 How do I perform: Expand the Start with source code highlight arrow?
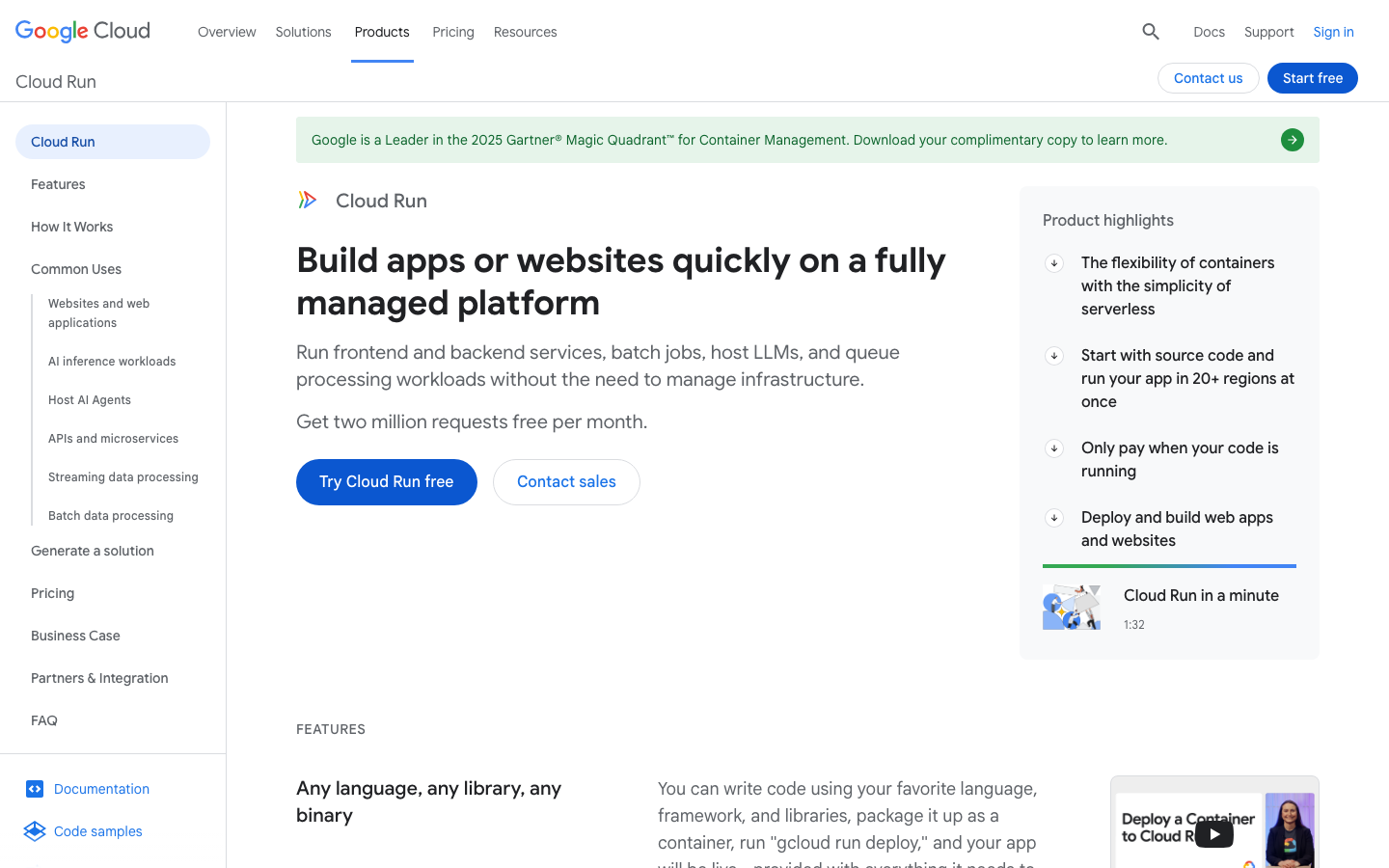coord(1054,356)
